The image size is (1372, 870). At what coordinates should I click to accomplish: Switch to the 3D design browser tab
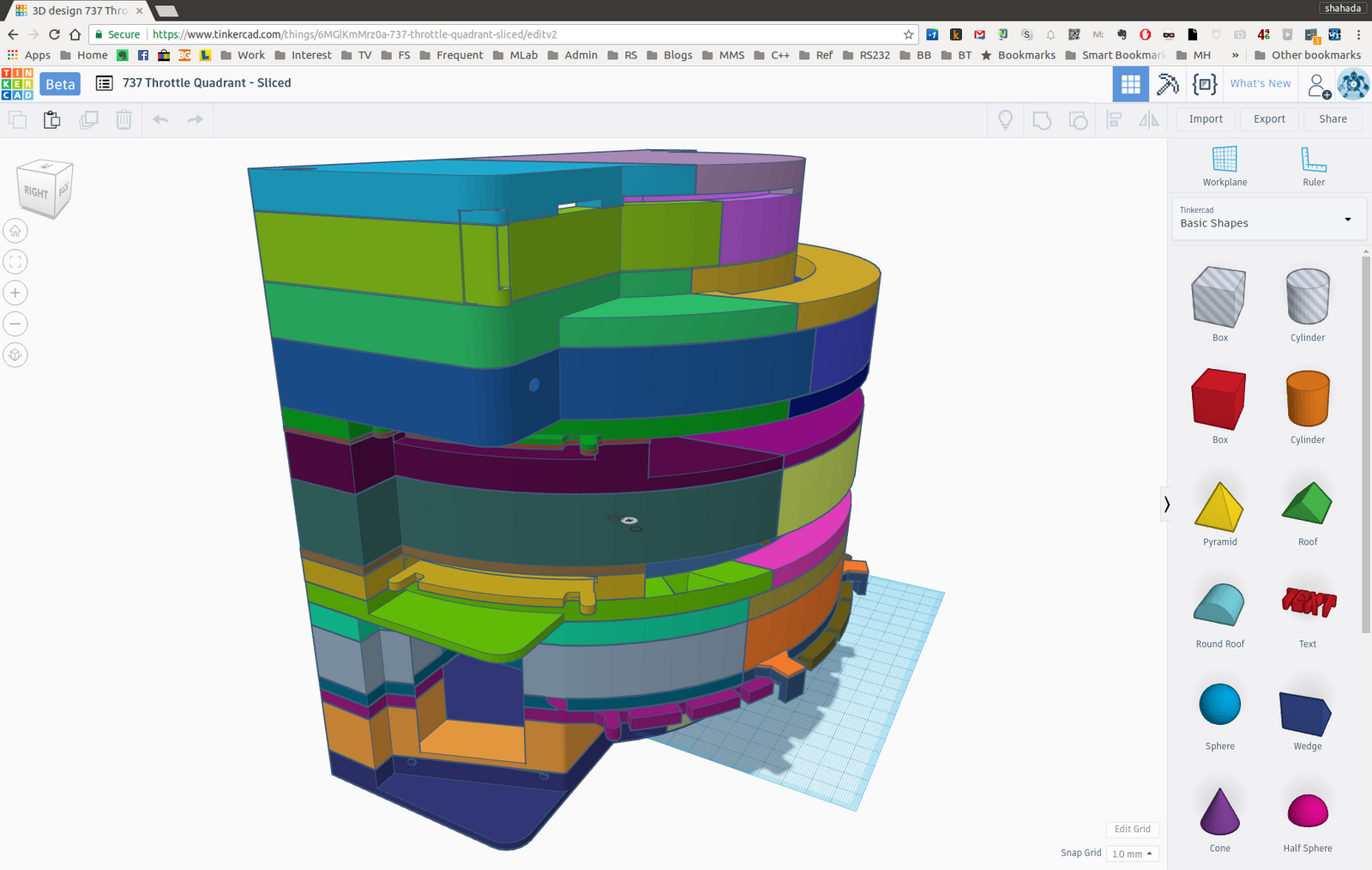point(79,10)
